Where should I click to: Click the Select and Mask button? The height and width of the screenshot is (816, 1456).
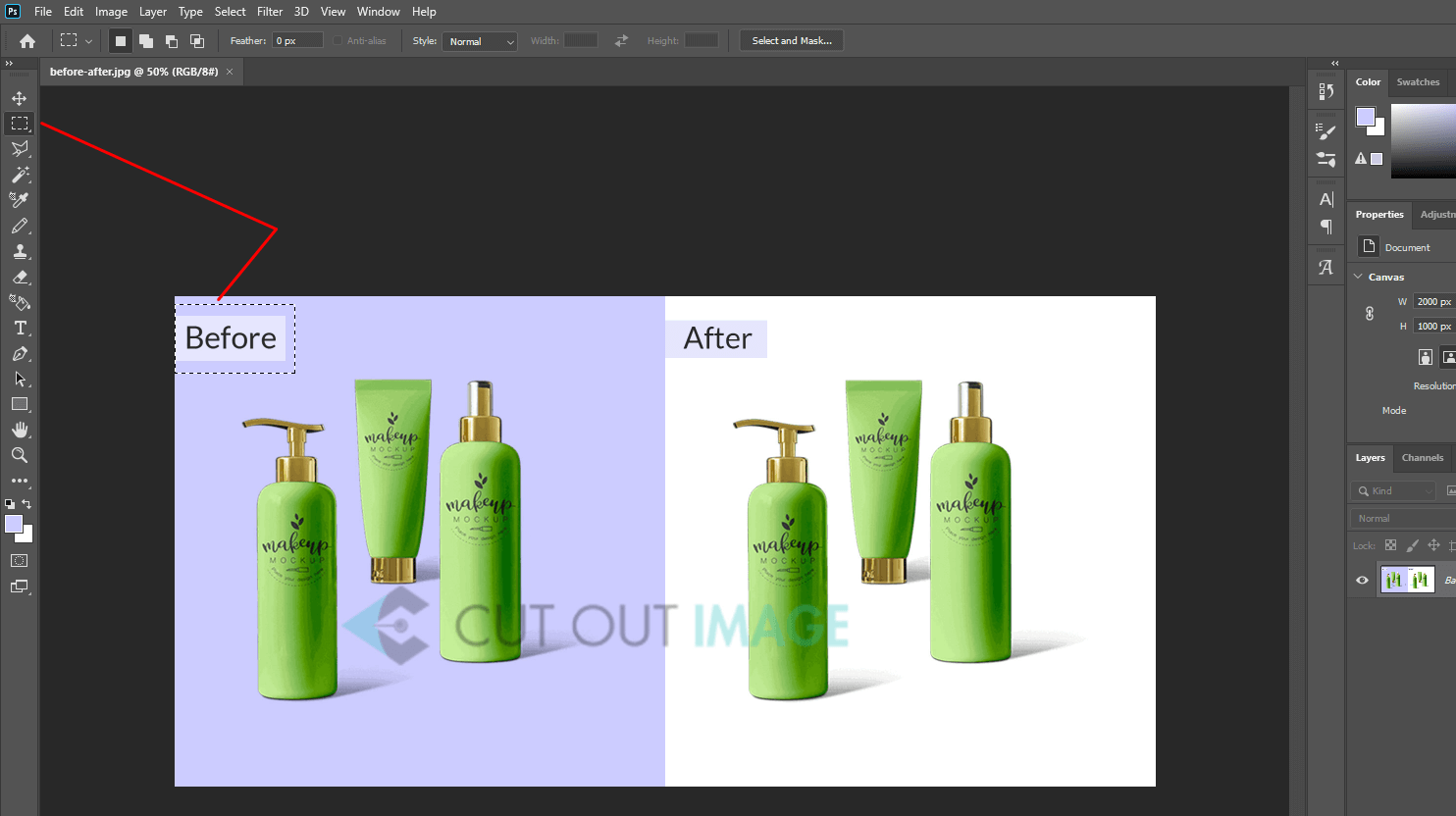coord(792,40)
